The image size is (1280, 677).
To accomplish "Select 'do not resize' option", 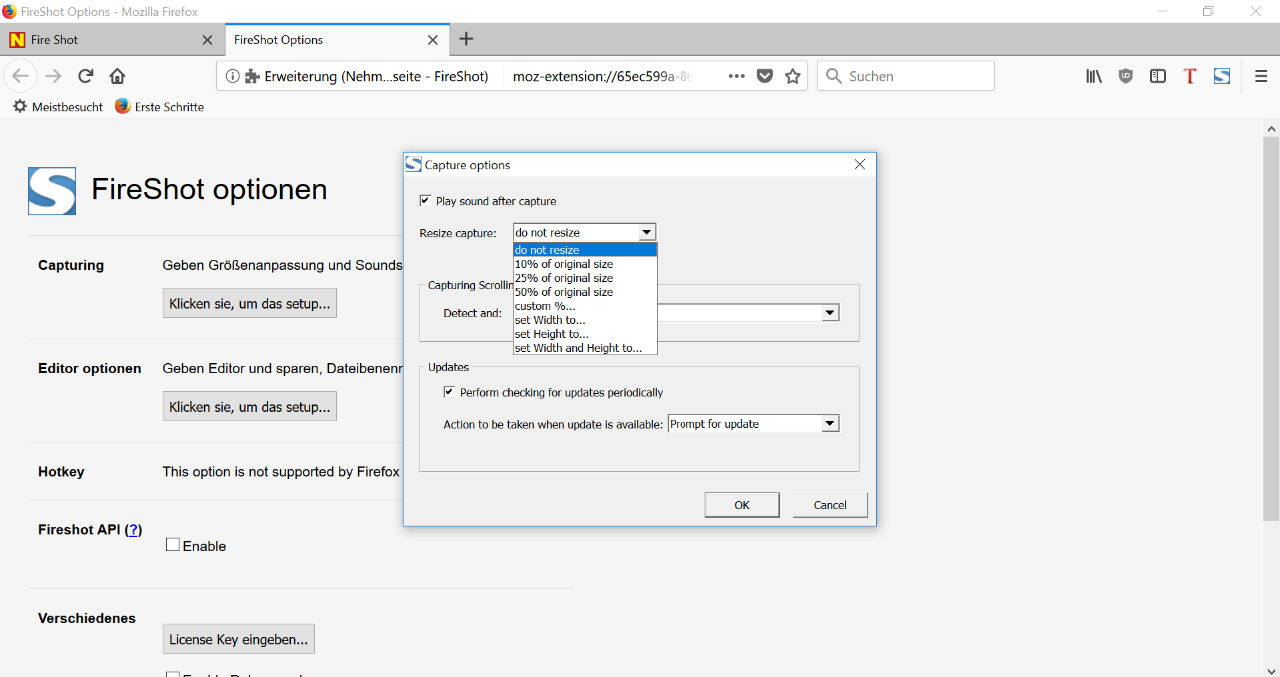I will [585, 250].
